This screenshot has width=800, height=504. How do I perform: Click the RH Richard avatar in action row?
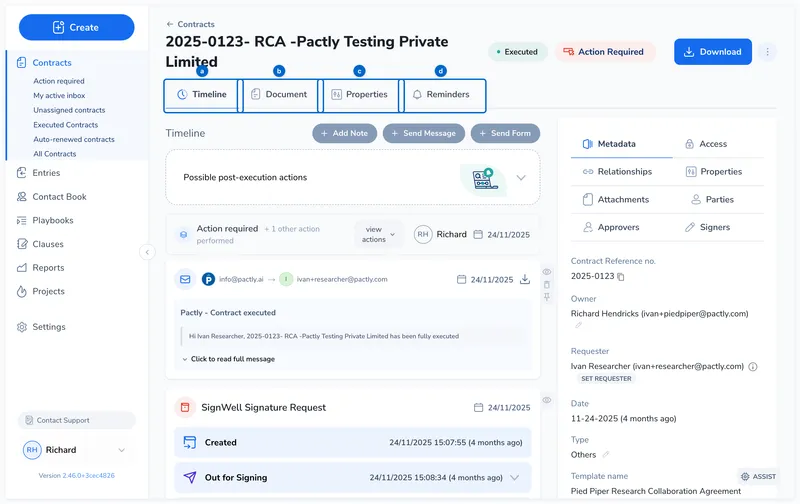click(423, 235)
